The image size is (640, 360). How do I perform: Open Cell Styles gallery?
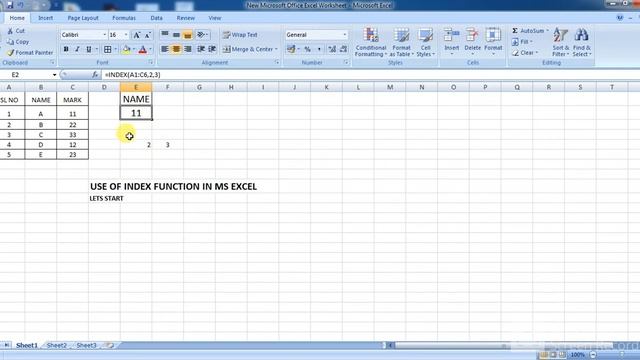point(425,42)
